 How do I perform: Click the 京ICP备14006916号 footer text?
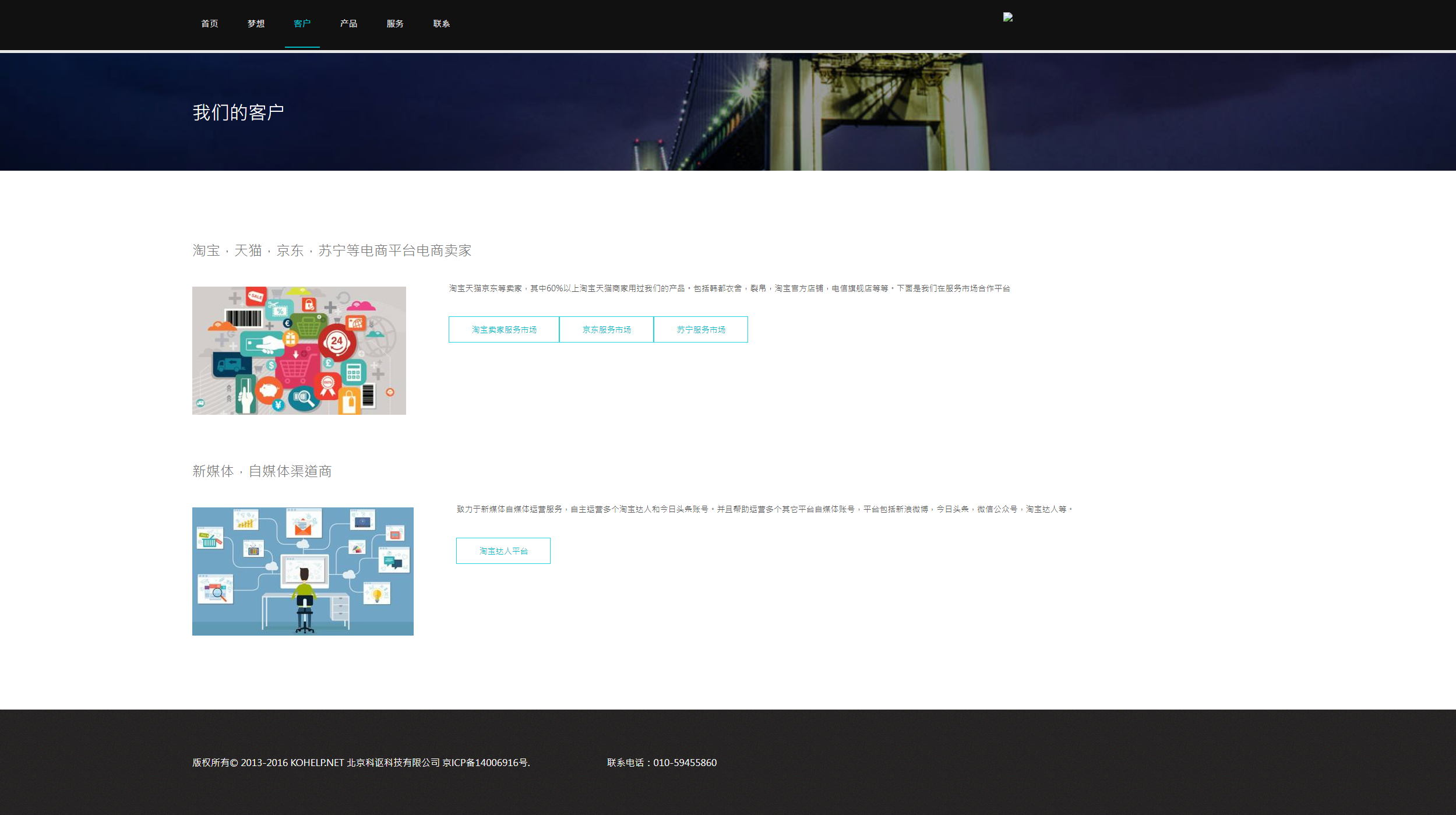pos(486,763)
